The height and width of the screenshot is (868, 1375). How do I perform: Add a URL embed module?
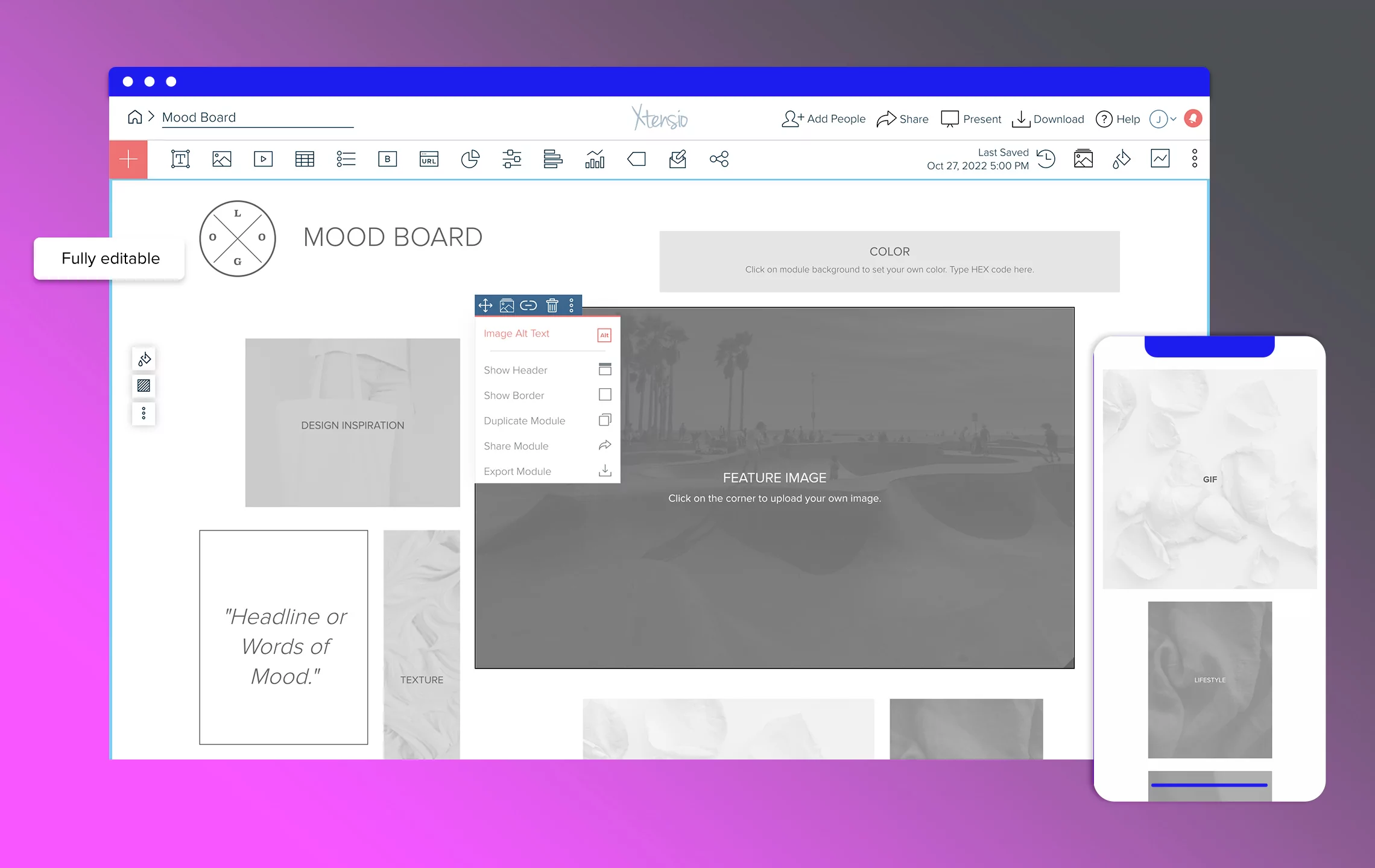(429, 159)
